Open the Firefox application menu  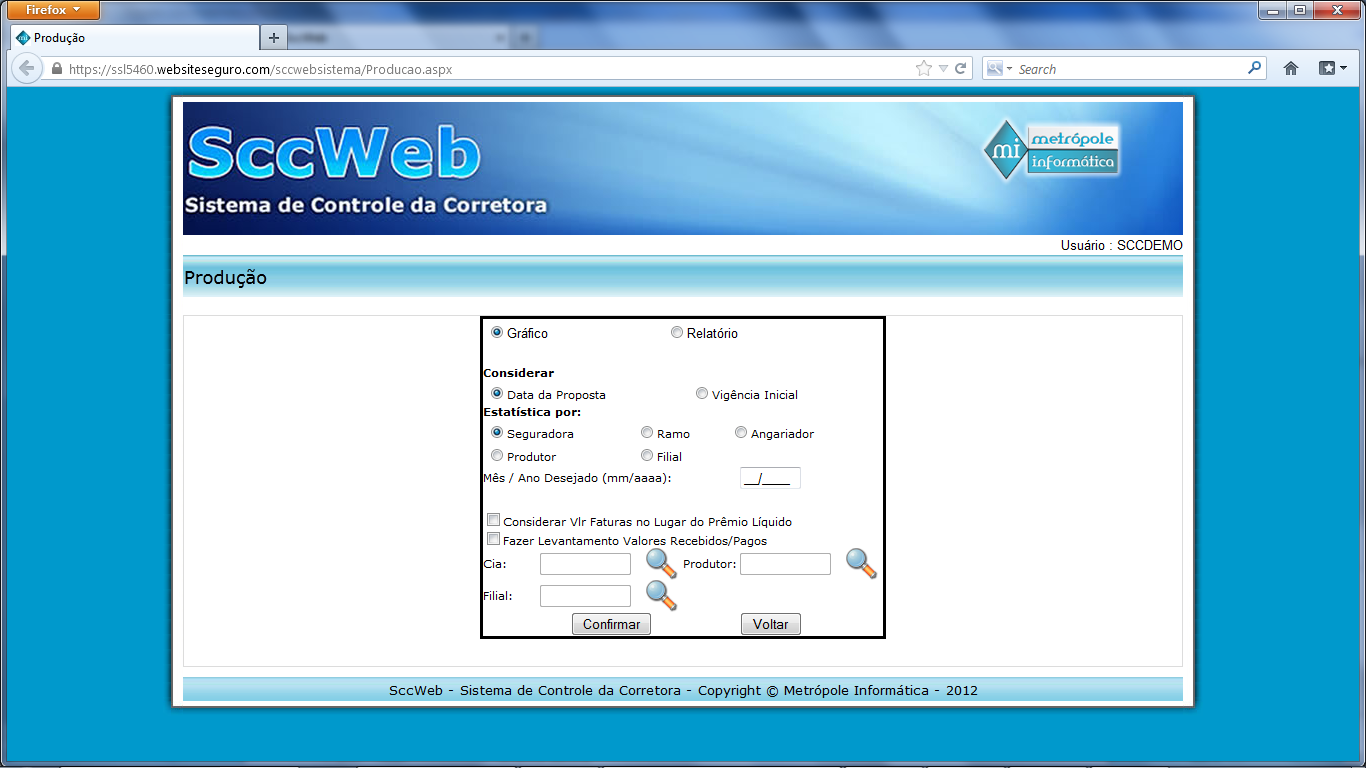53,10
